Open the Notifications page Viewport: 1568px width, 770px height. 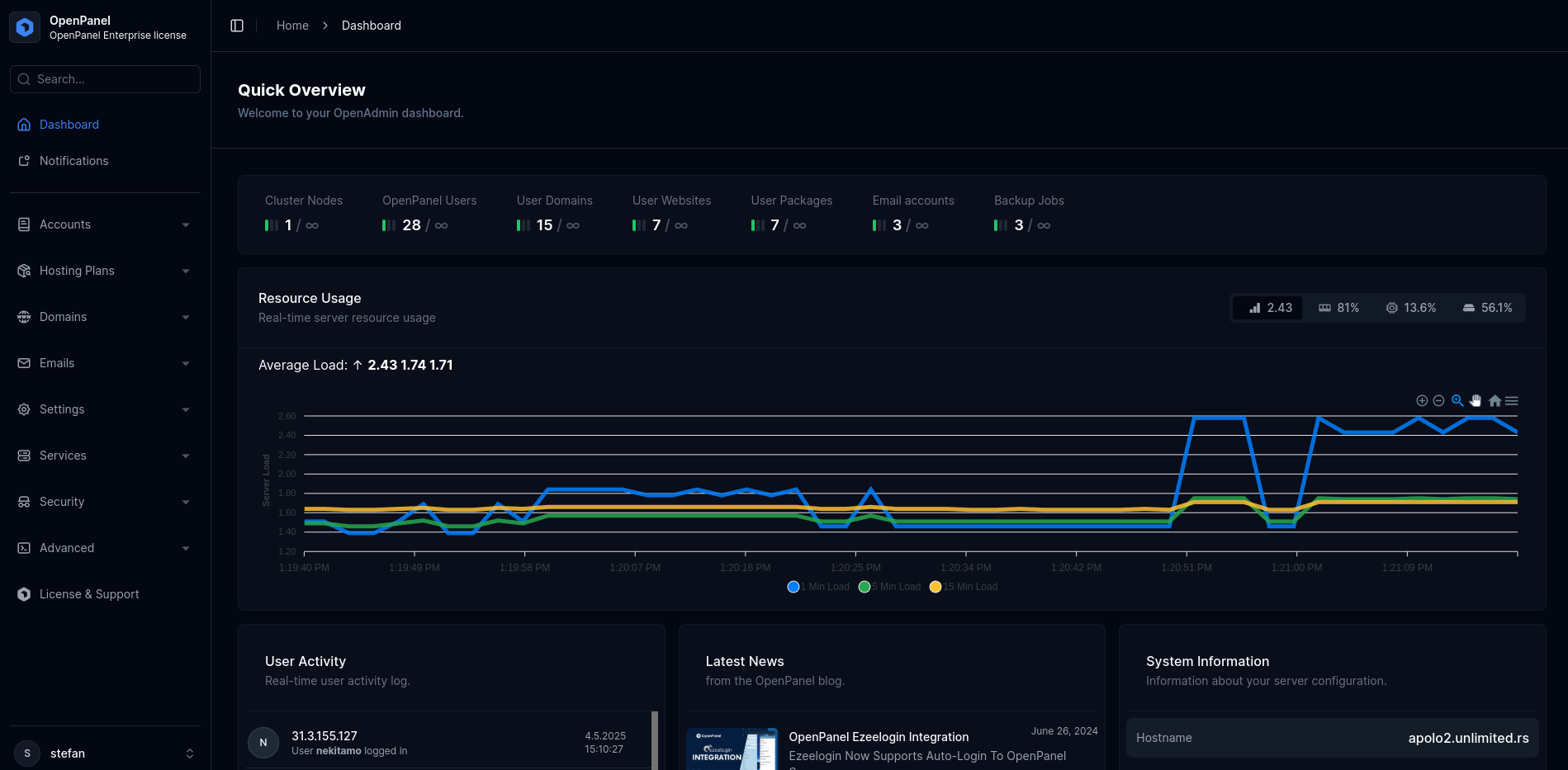click(x=73, y=161)
